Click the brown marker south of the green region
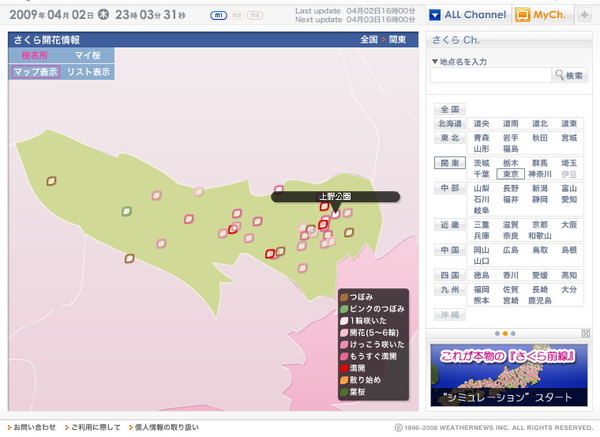The height and width of the screenshot is (437, 600). pyautogui.click(x=129, y=258)
